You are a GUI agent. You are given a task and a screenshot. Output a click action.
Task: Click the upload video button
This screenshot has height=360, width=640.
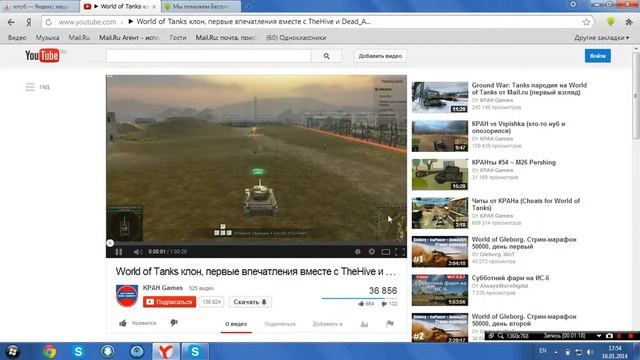click(x=380, y=56)
